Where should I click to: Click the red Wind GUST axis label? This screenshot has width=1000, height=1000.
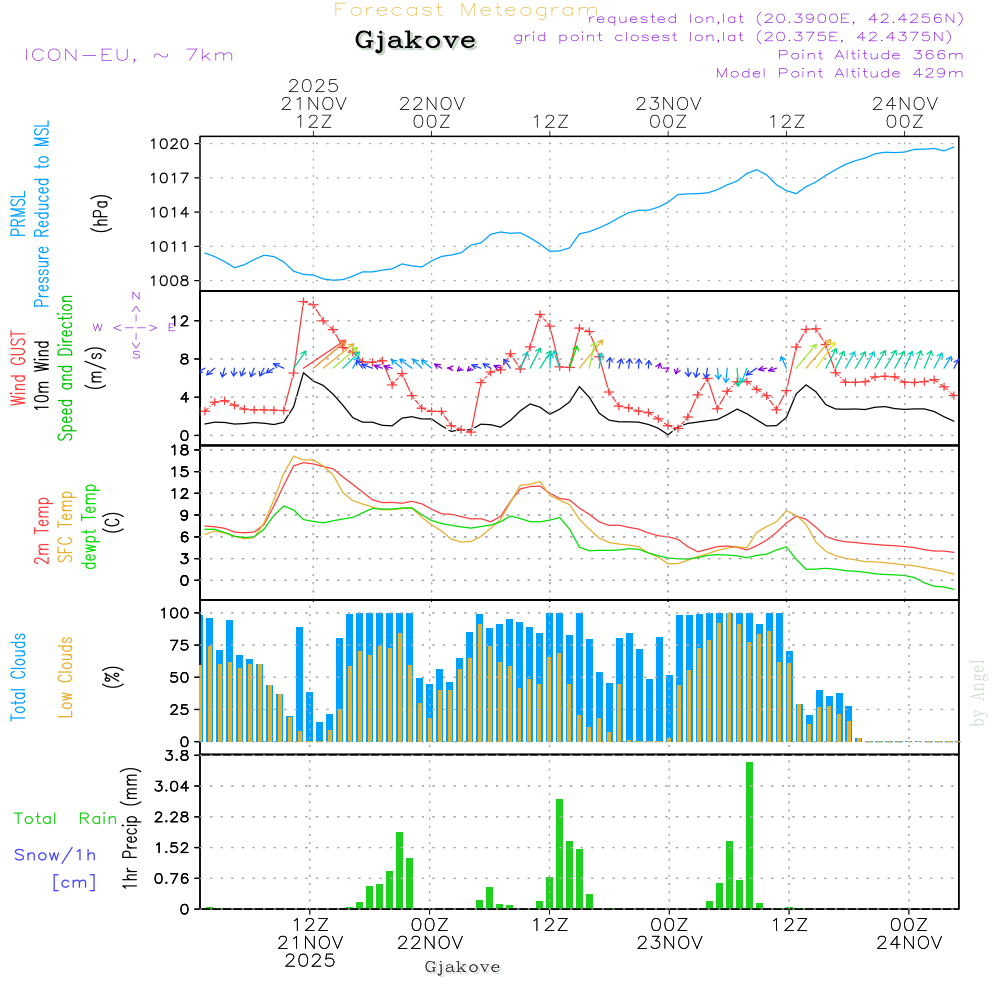(x=18, y=371)
